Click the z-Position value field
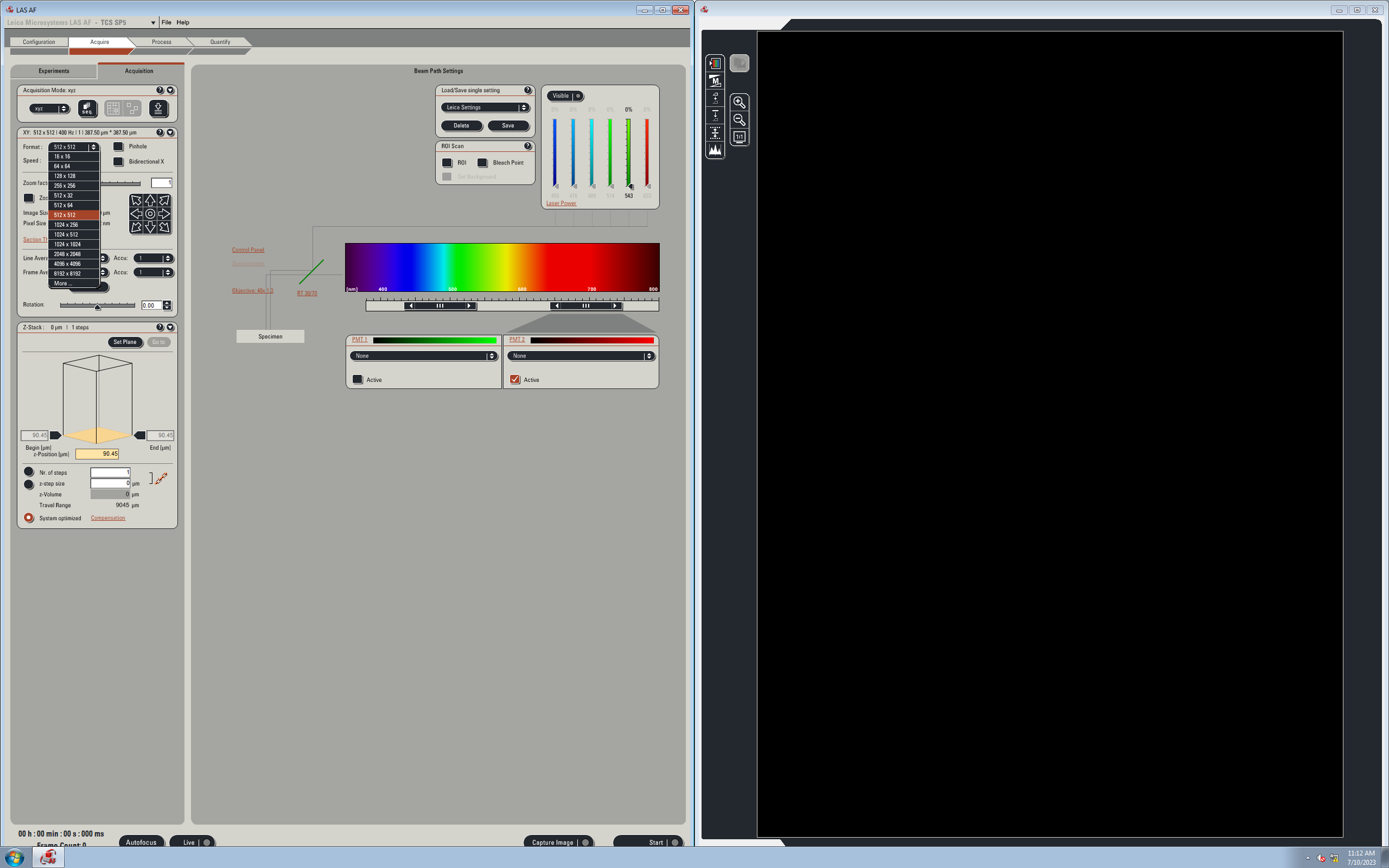Screen dimensions: 1389x868 (97, 454)
